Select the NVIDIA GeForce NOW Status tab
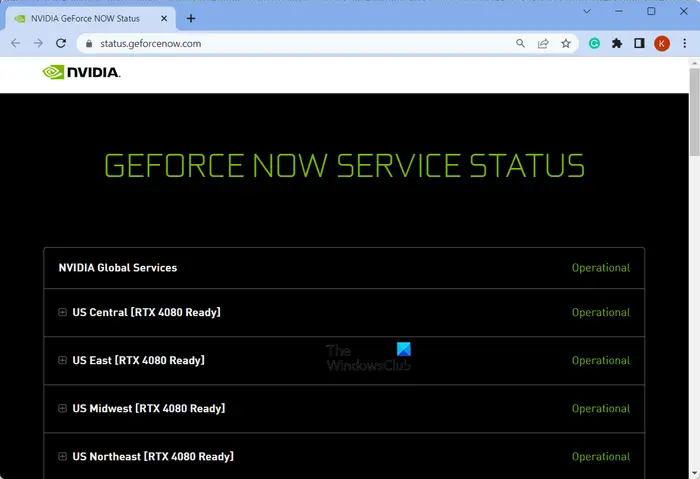The height and width of the screenshot is (479, 700). 91,18
